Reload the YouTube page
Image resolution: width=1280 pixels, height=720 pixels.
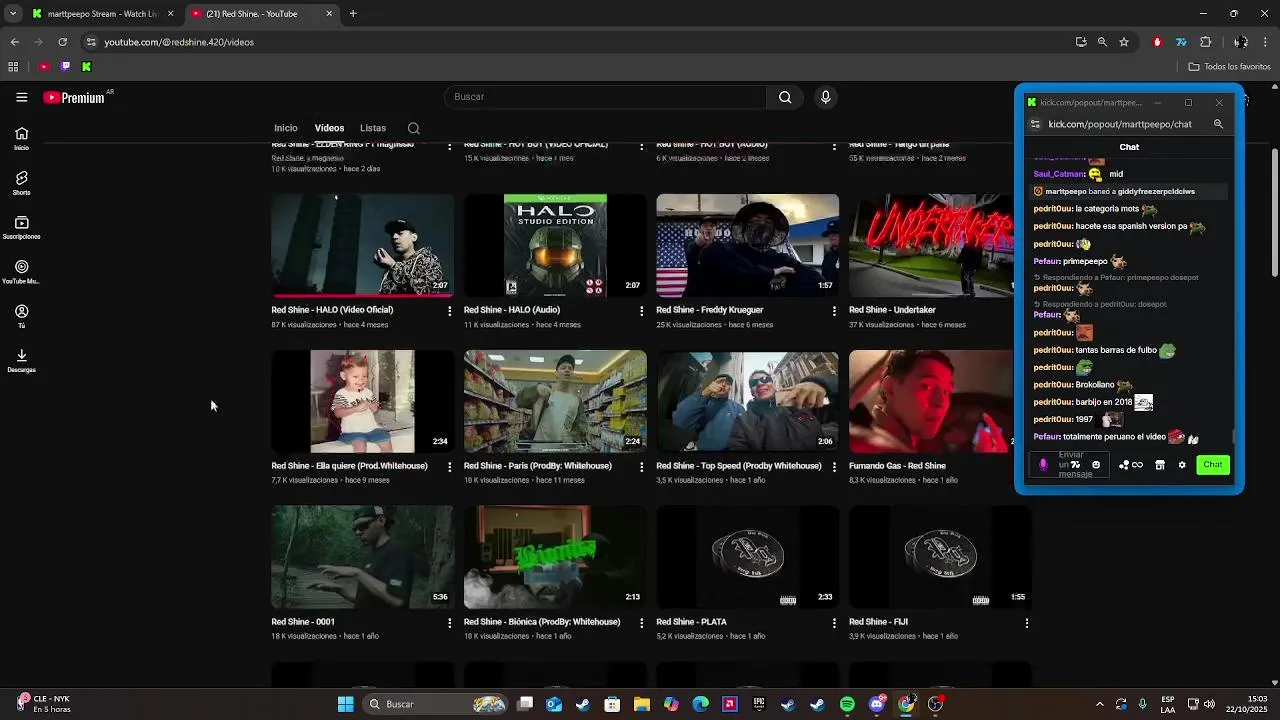62,42
